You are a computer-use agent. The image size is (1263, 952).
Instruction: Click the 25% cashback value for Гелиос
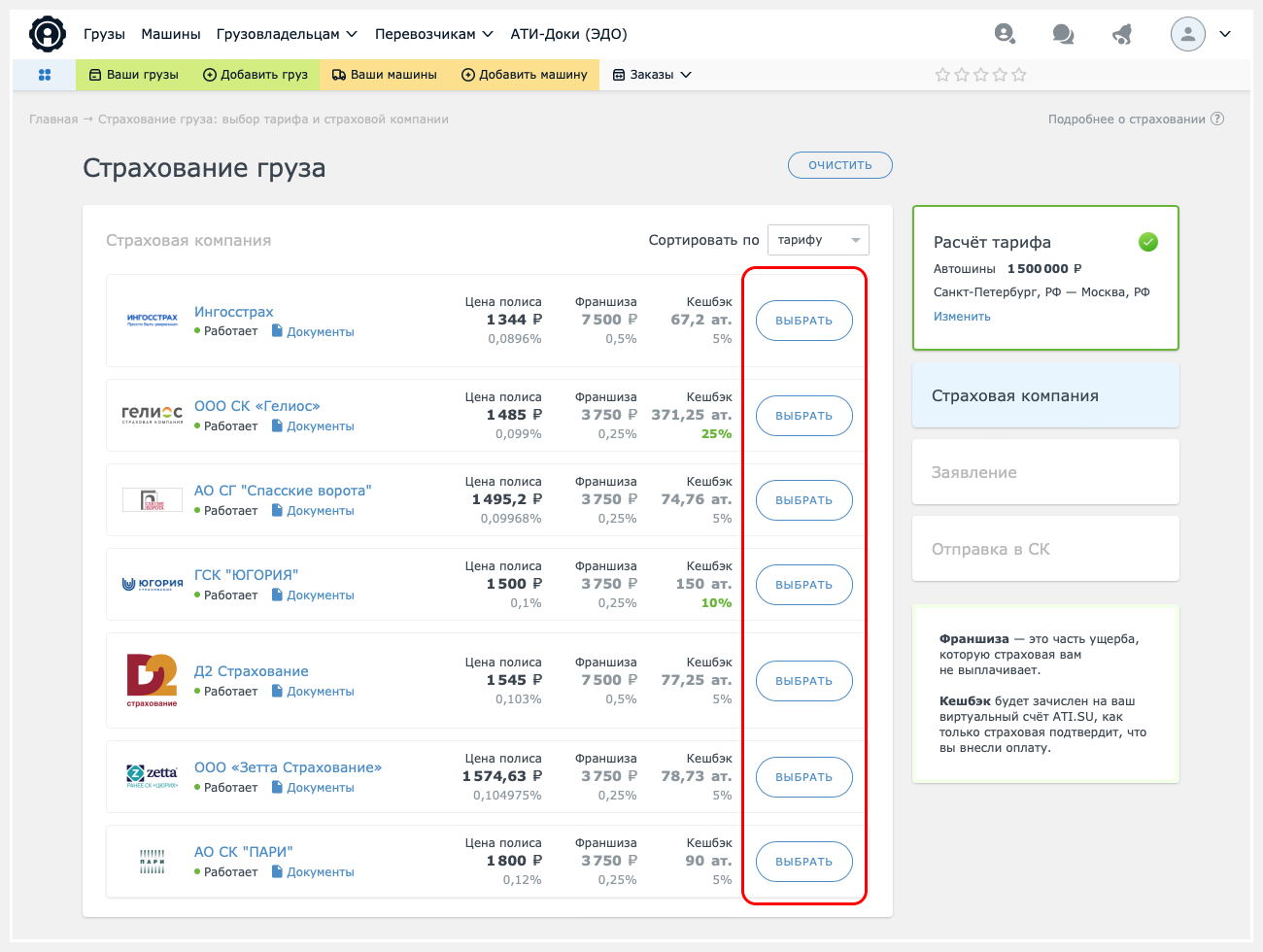[x=717, y=434]
